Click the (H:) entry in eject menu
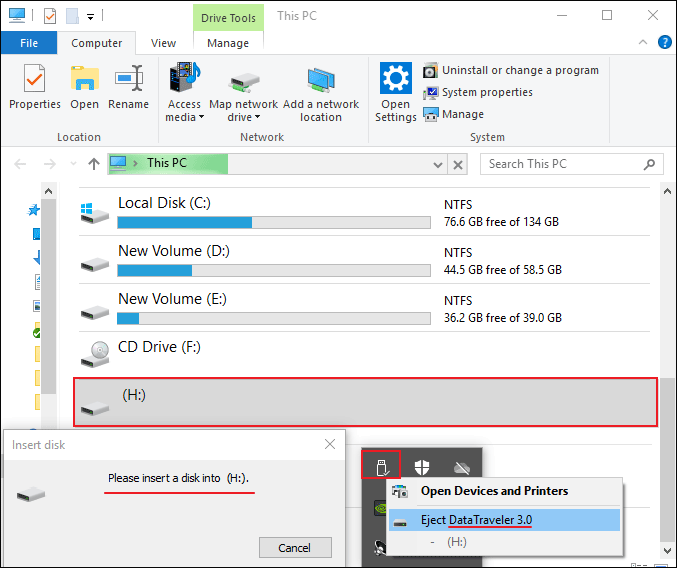 click(457, 542)
